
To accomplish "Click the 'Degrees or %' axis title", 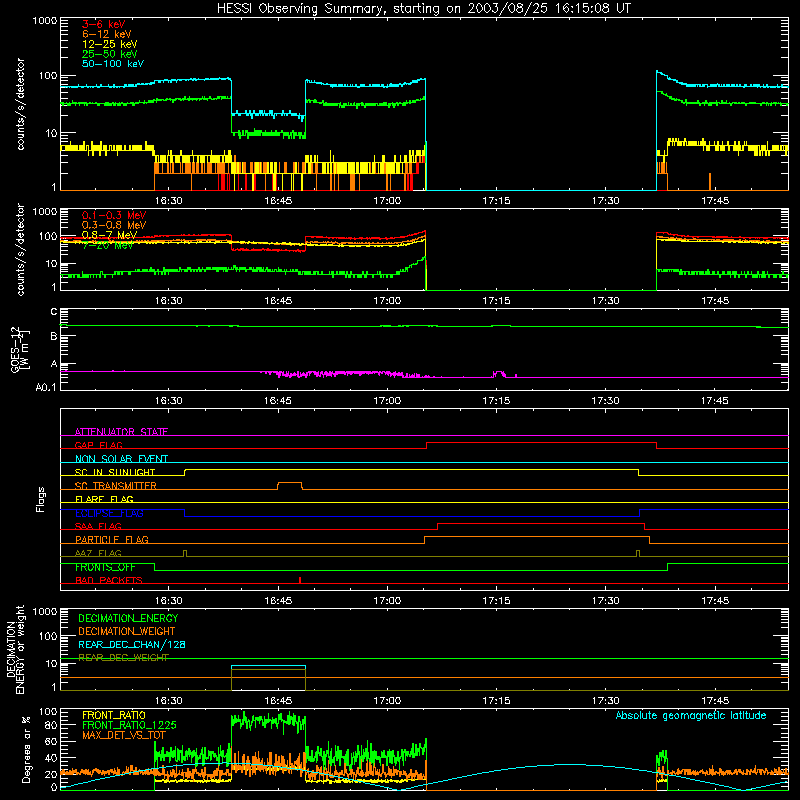I will 27,750.
